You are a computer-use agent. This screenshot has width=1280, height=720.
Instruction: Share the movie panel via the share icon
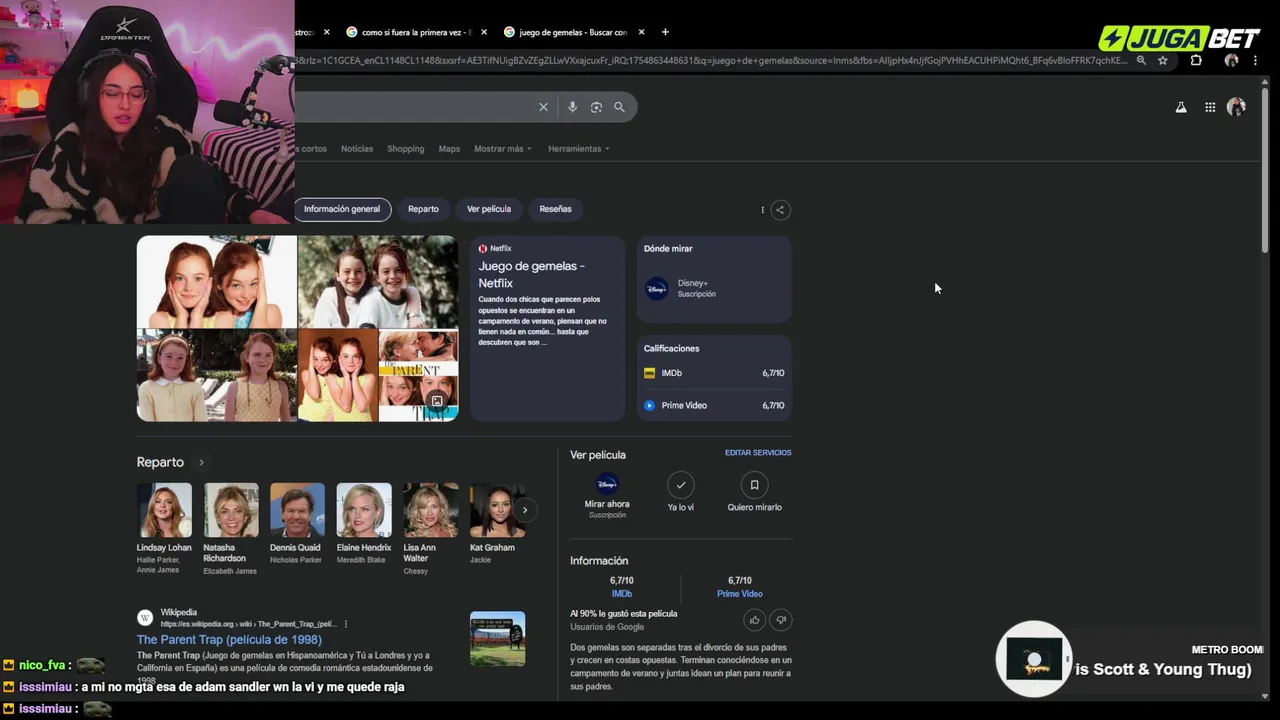[x=780, y=210]
